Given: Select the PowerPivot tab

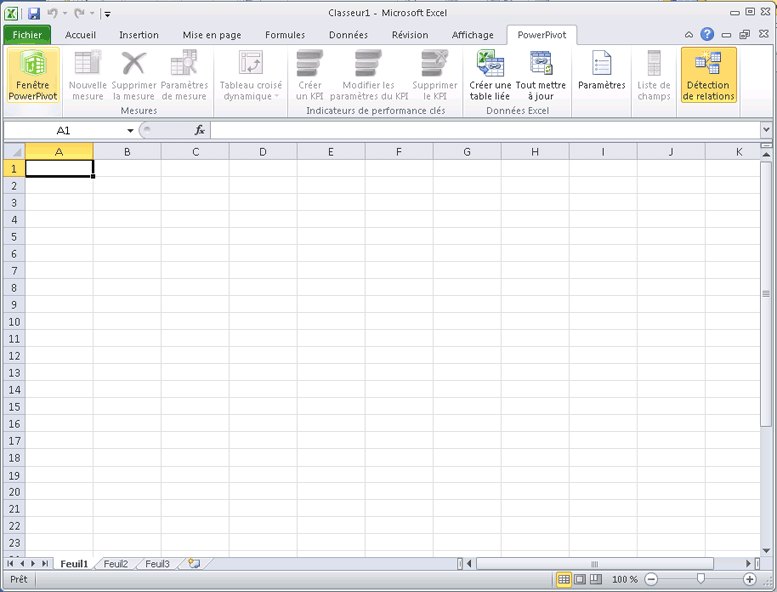Looking at the screenshot, I should click(542, 35).
